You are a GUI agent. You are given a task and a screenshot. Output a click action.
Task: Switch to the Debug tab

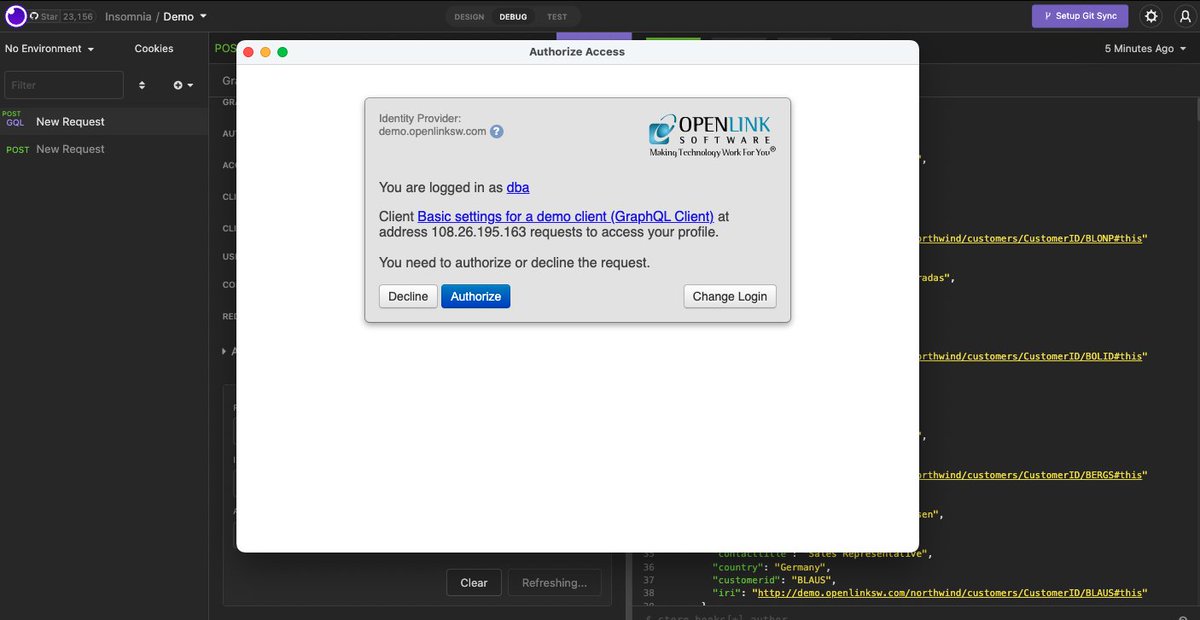click(x=513, y=17)
